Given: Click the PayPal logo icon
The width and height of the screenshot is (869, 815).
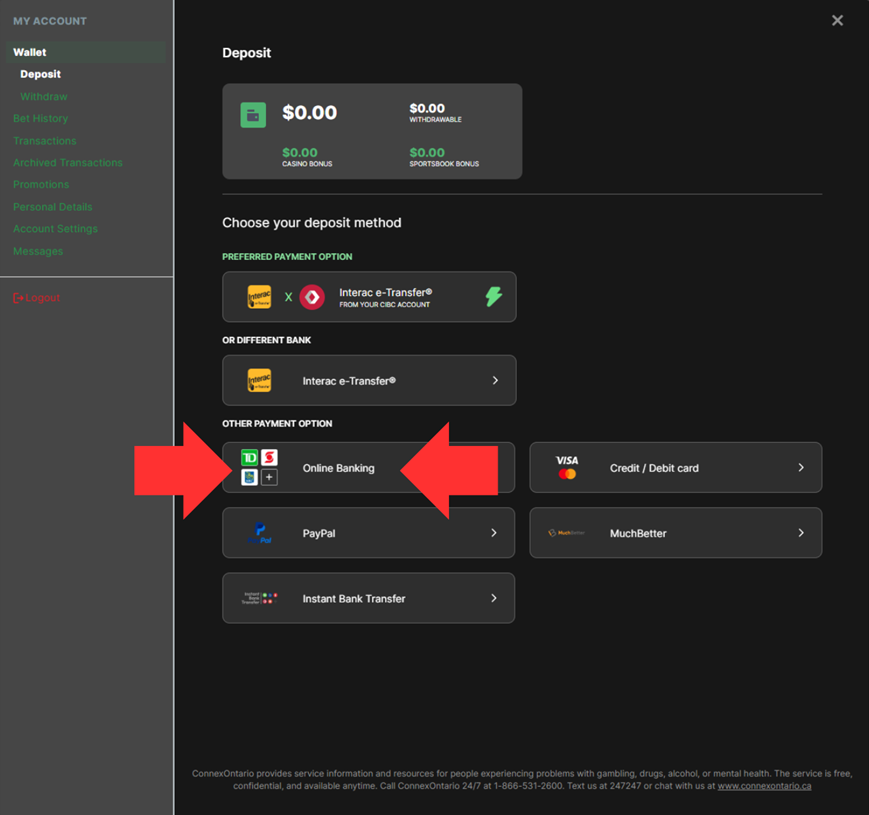Looking at the screenshot, I should (x=259, y=533).
